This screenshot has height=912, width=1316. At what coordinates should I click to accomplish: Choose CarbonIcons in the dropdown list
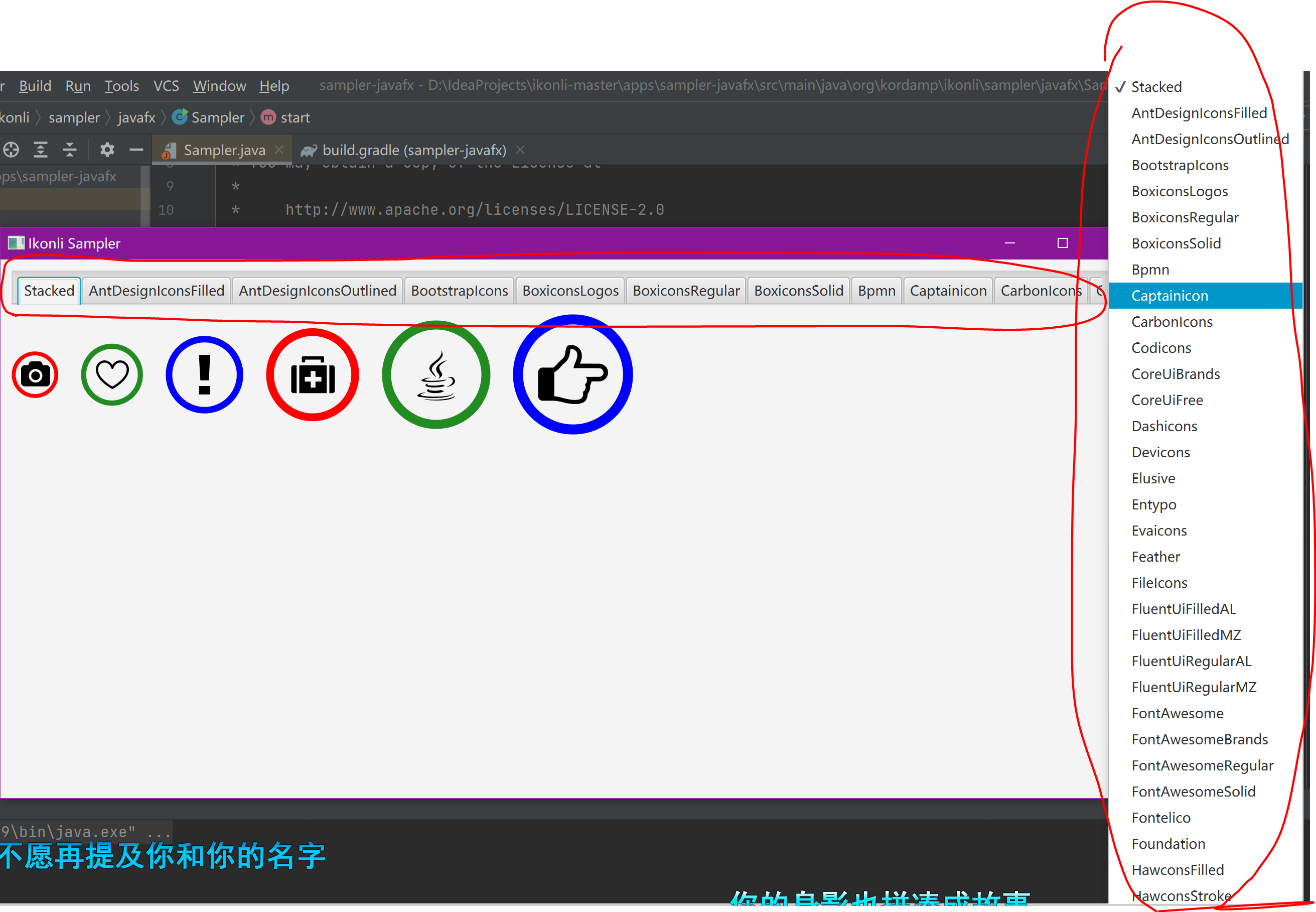click(1205, 322)
